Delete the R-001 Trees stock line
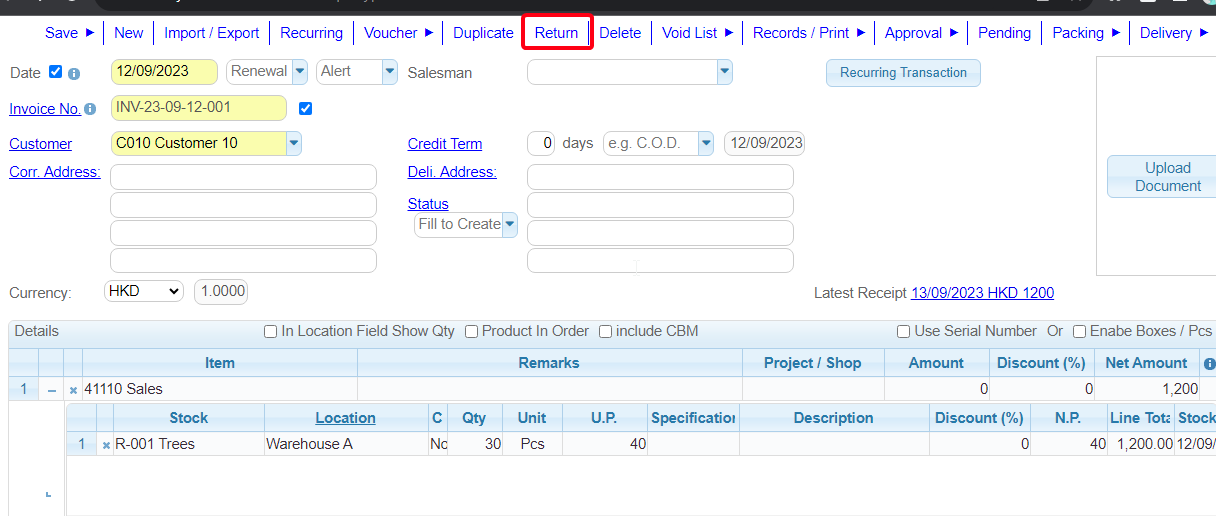Screen dimensions: 1216x516 106,445
